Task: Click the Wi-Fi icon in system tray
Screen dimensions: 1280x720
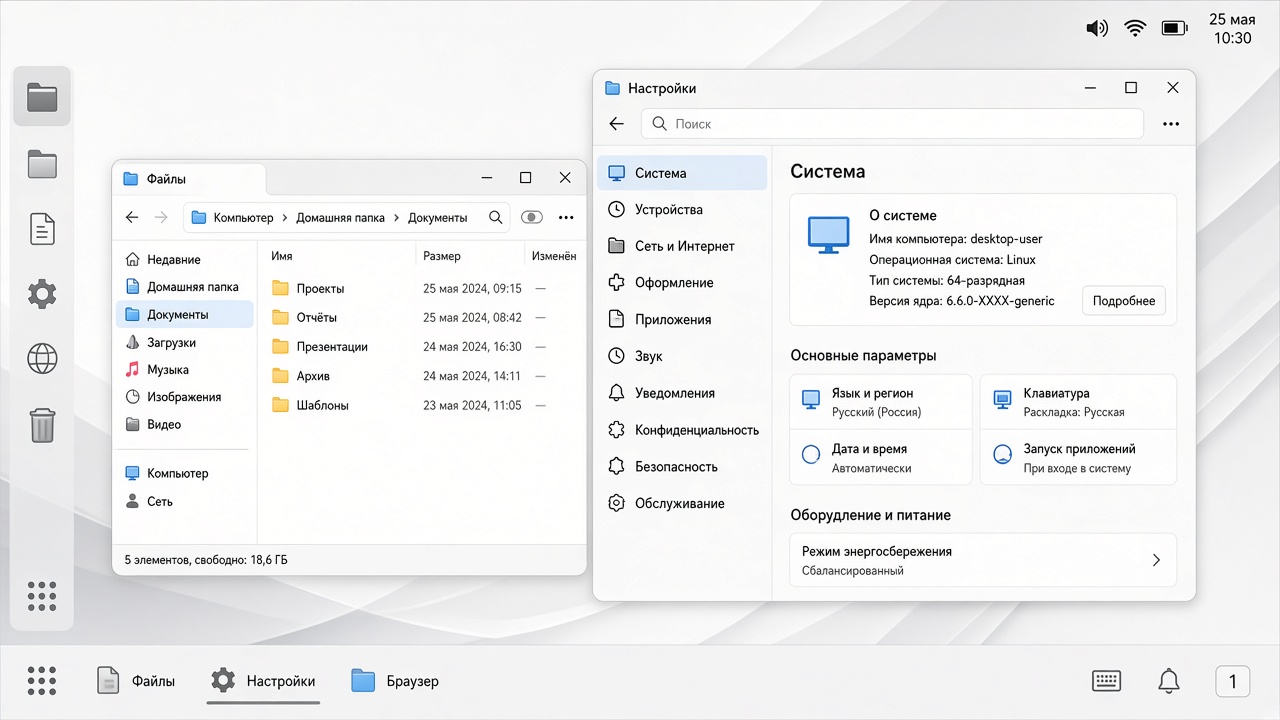Action: 1135,28
